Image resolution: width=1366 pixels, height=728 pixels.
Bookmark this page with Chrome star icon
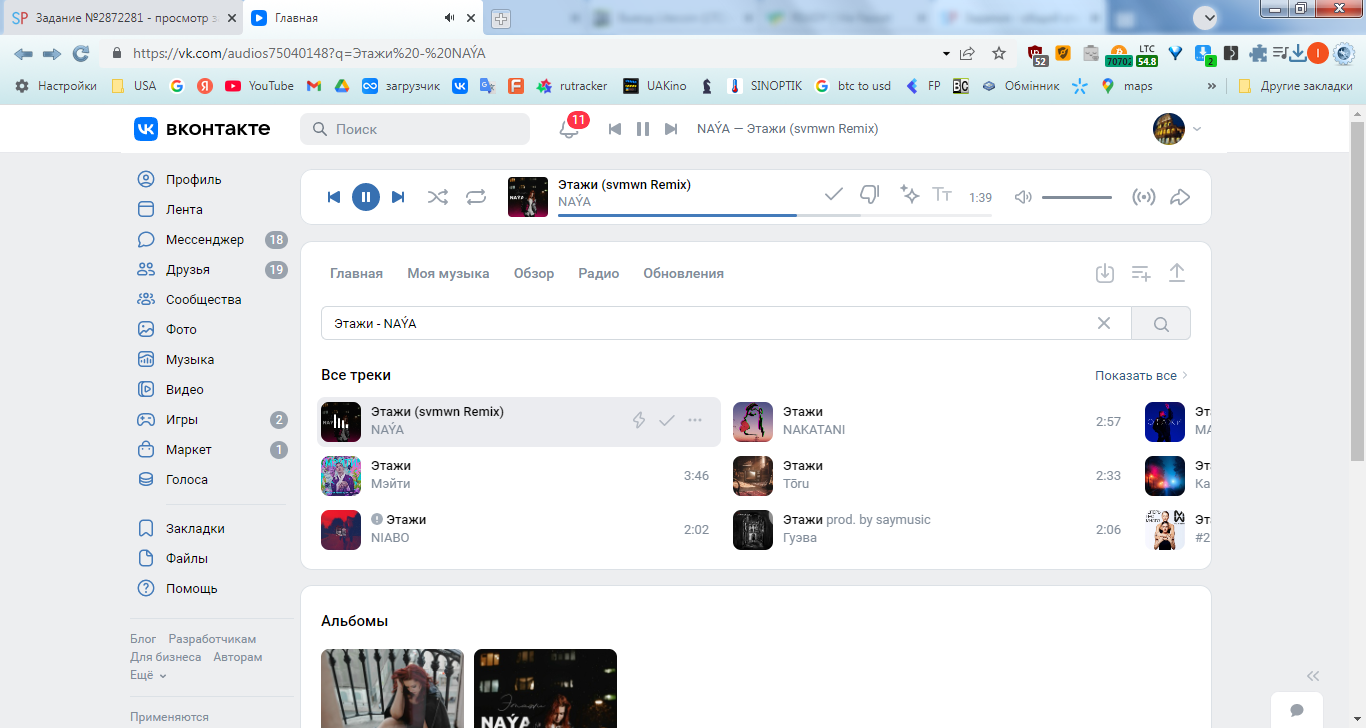click(x=998, y=54)
